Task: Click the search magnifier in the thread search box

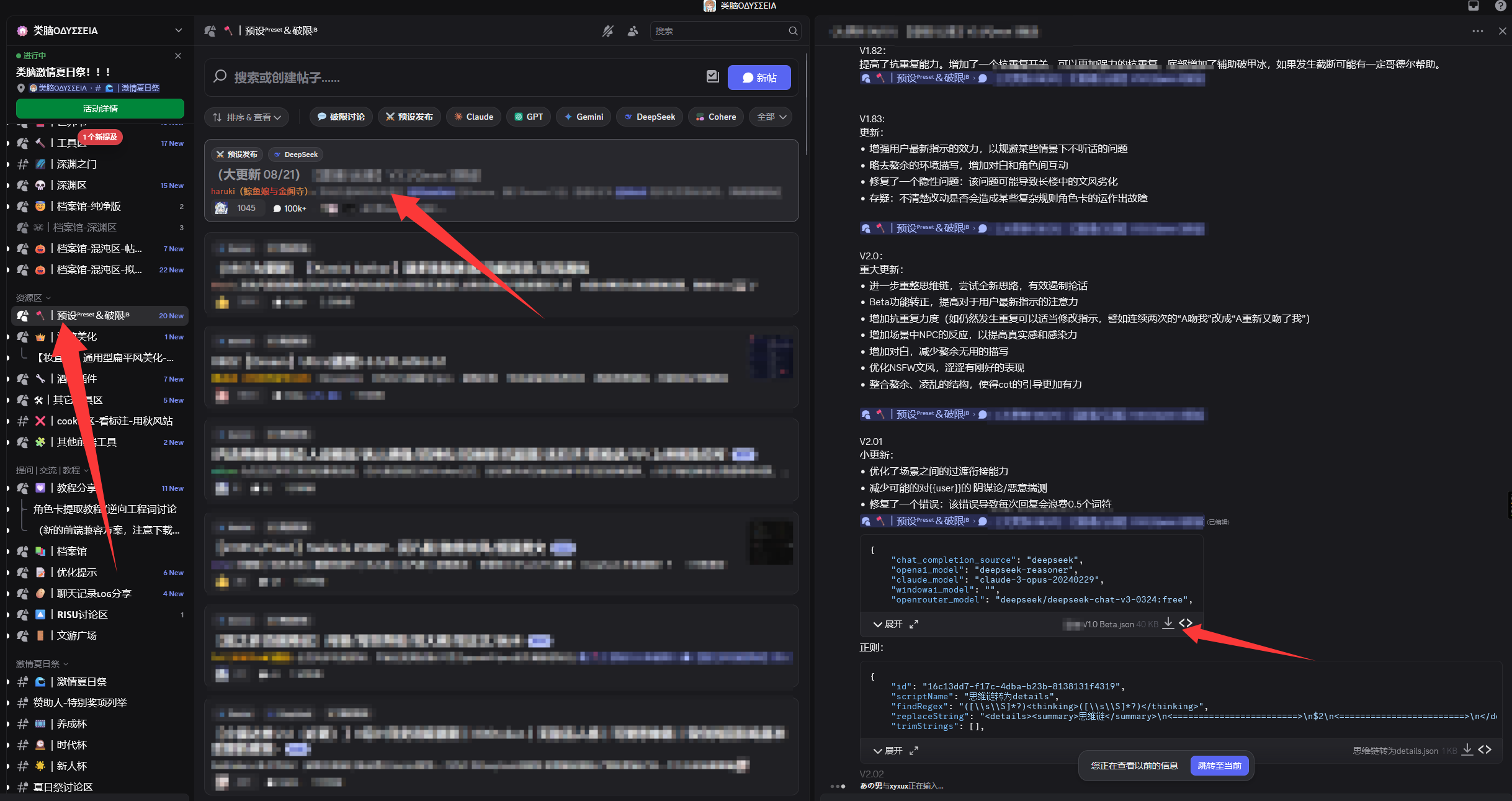Action: click(793, 30)
